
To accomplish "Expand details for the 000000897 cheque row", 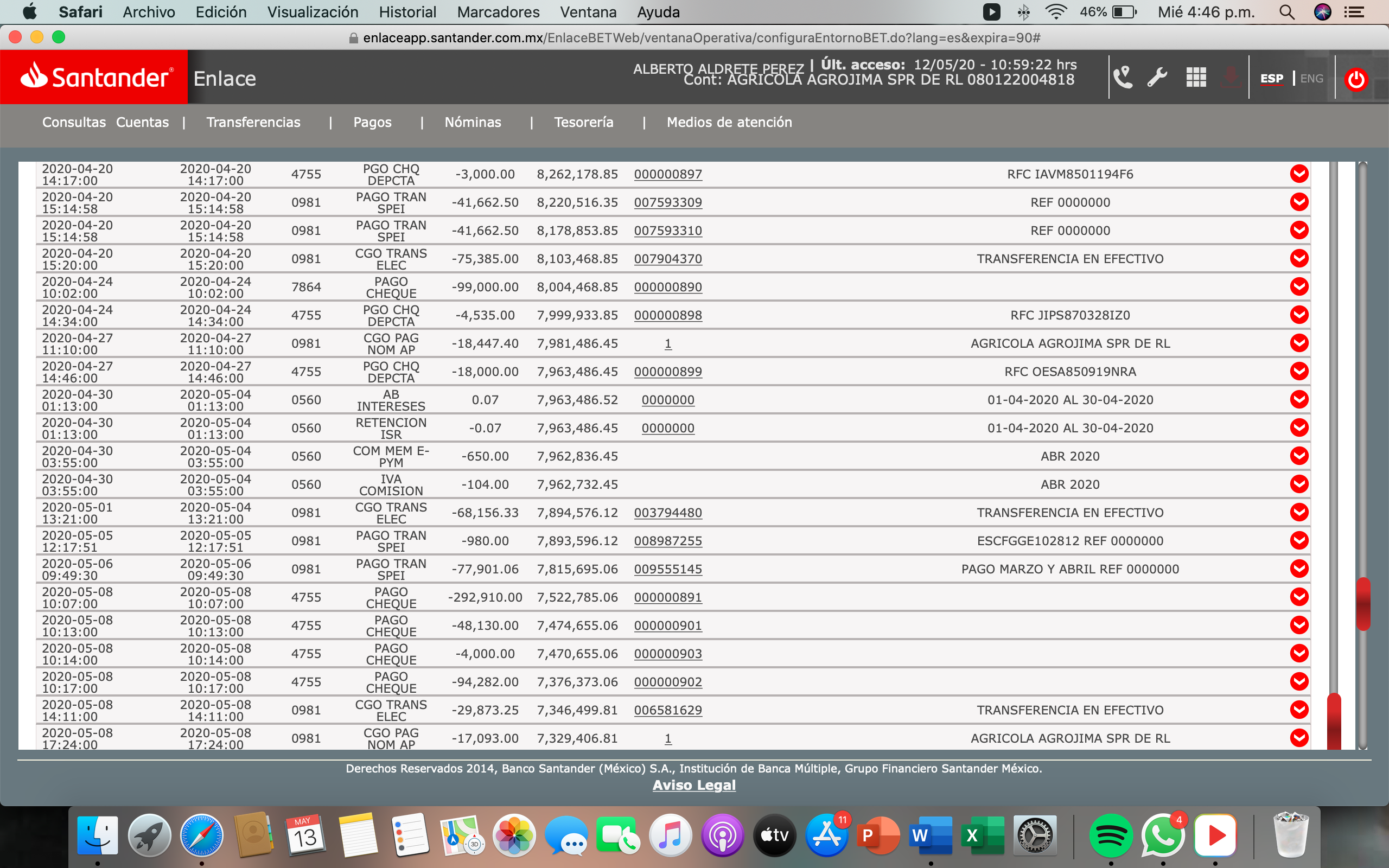I will [x=1299, y=174].
